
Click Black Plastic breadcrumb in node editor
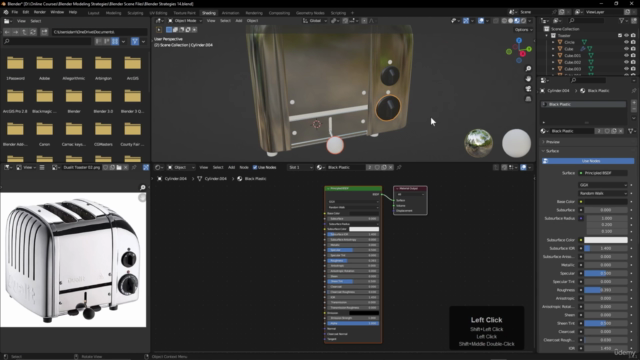[x=255, y=178]
